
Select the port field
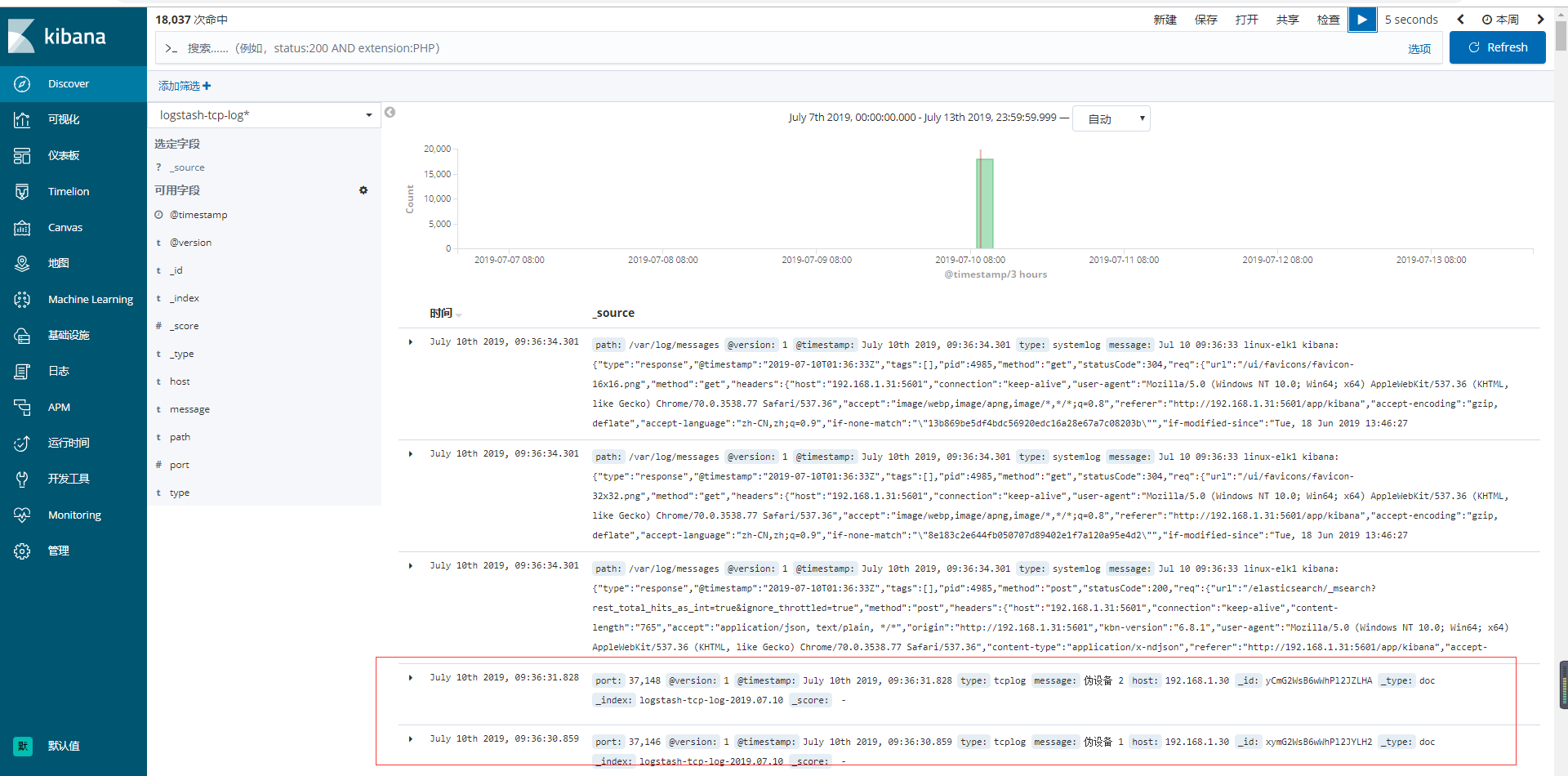pyautogui.click(x=180, y=465)
